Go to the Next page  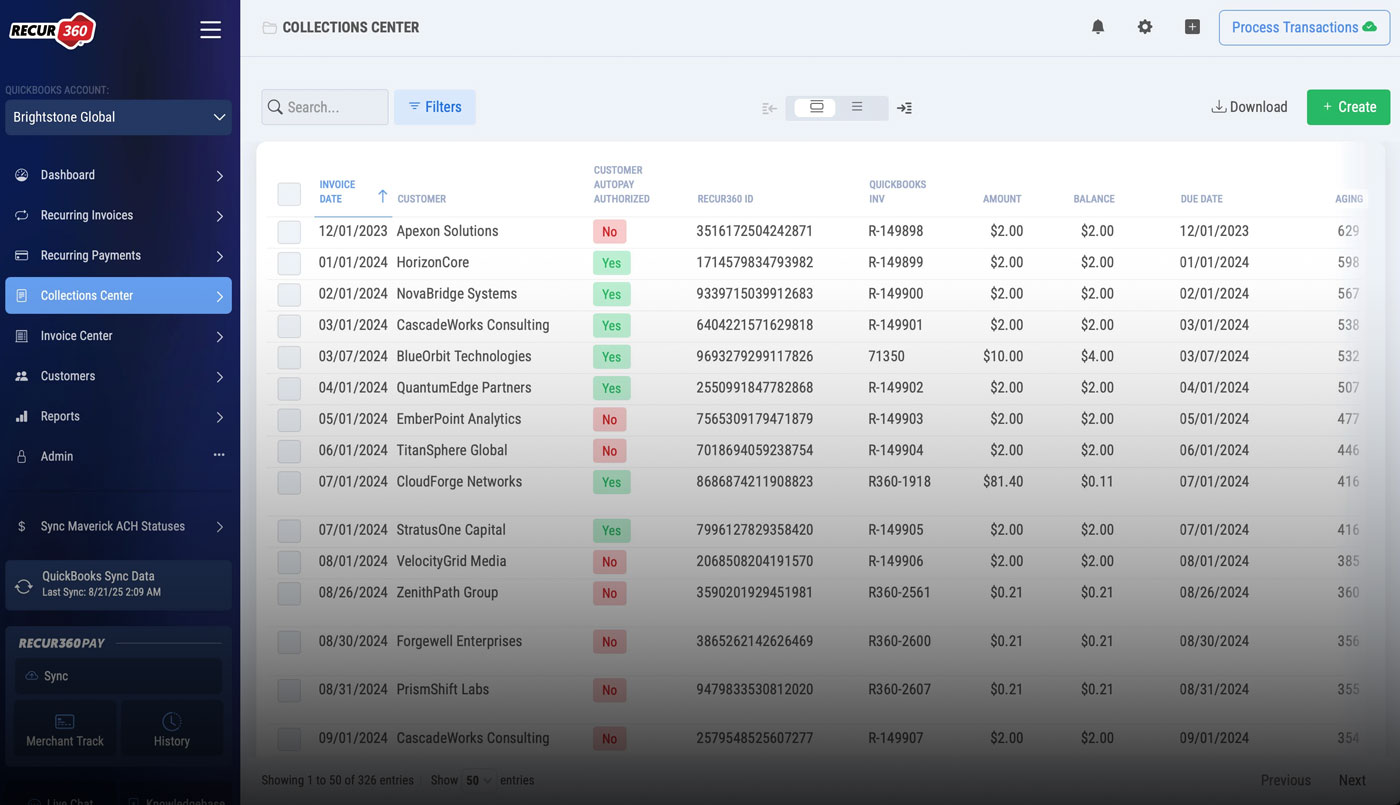1352,780
